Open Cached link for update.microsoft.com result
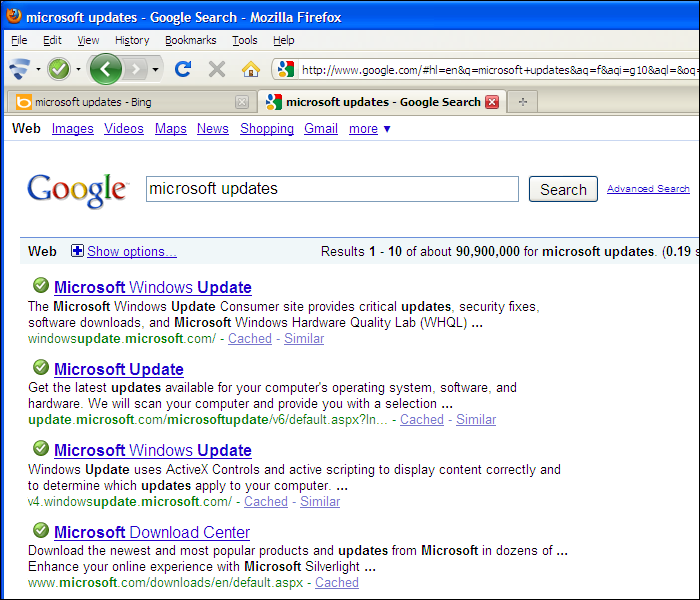Image resolution: width=700 pixels, height=600 pixels. coord(421,420)
